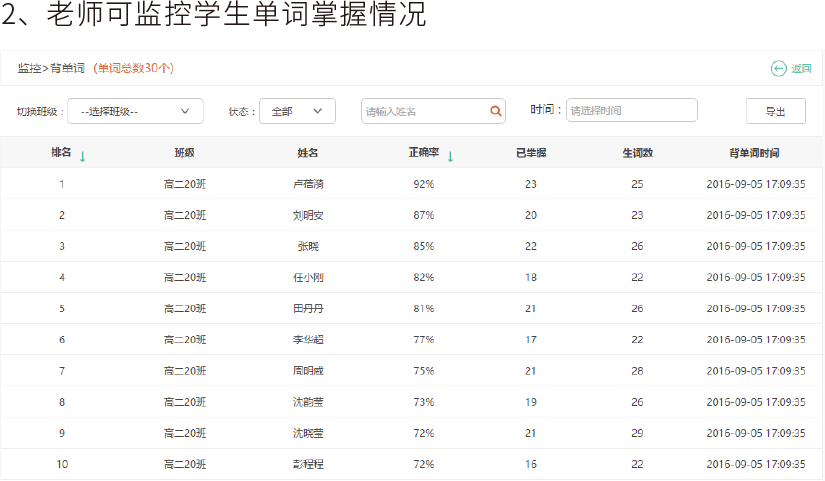Sort by ranking arrow icon

pos(82,155)
